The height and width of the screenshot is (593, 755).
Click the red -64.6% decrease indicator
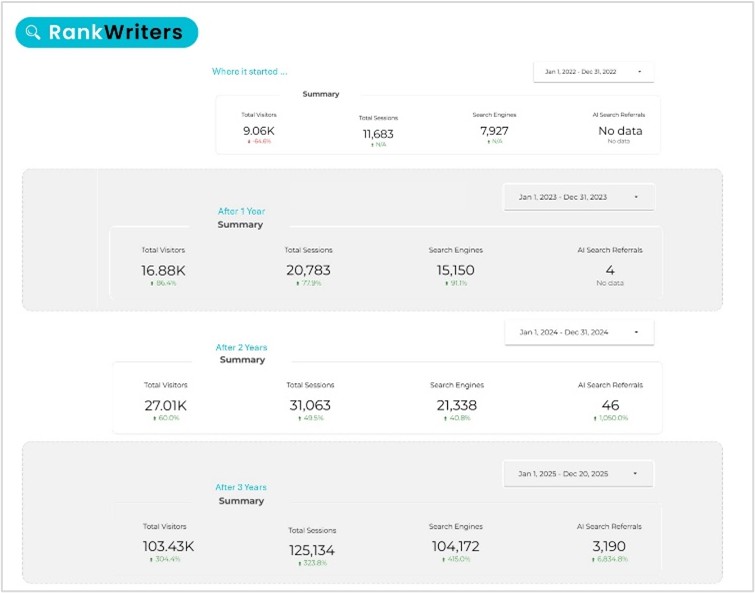[259, 141]
